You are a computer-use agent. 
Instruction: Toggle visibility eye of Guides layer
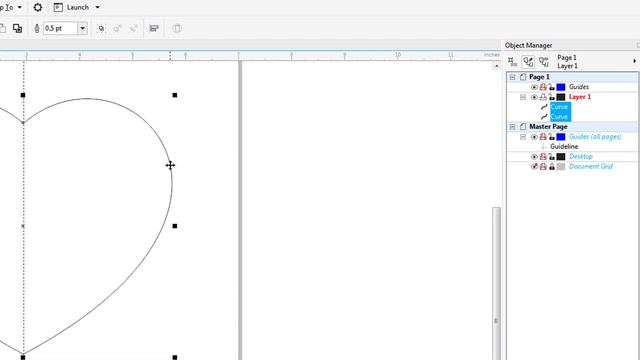534,87
